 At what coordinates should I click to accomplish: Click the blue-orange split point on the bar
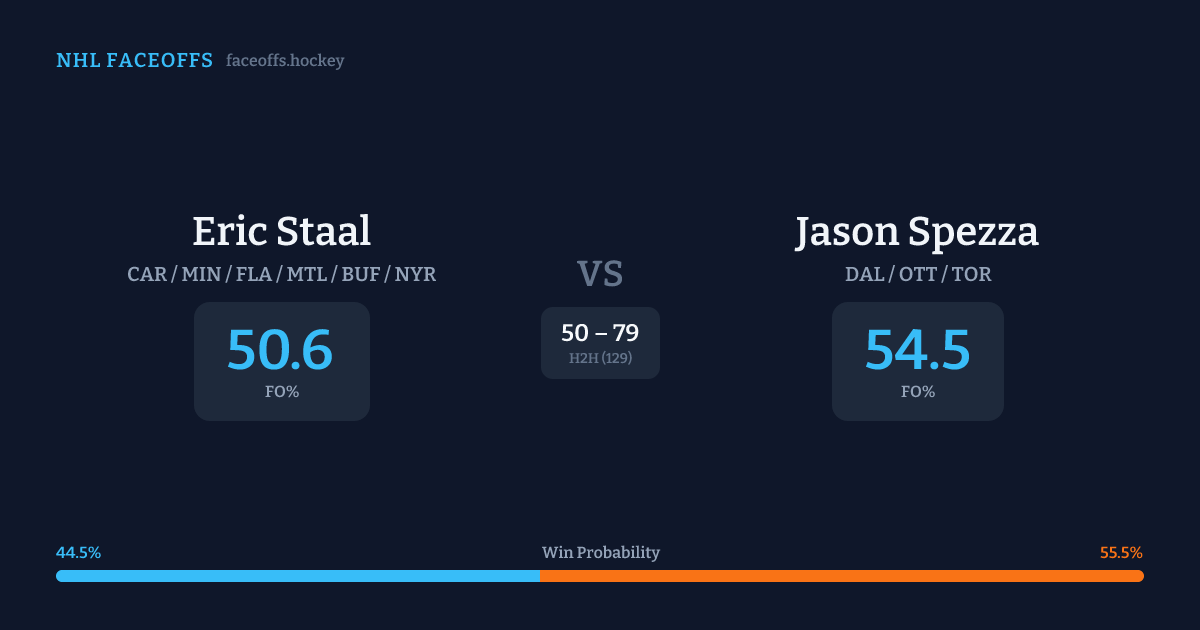[540, 576]
